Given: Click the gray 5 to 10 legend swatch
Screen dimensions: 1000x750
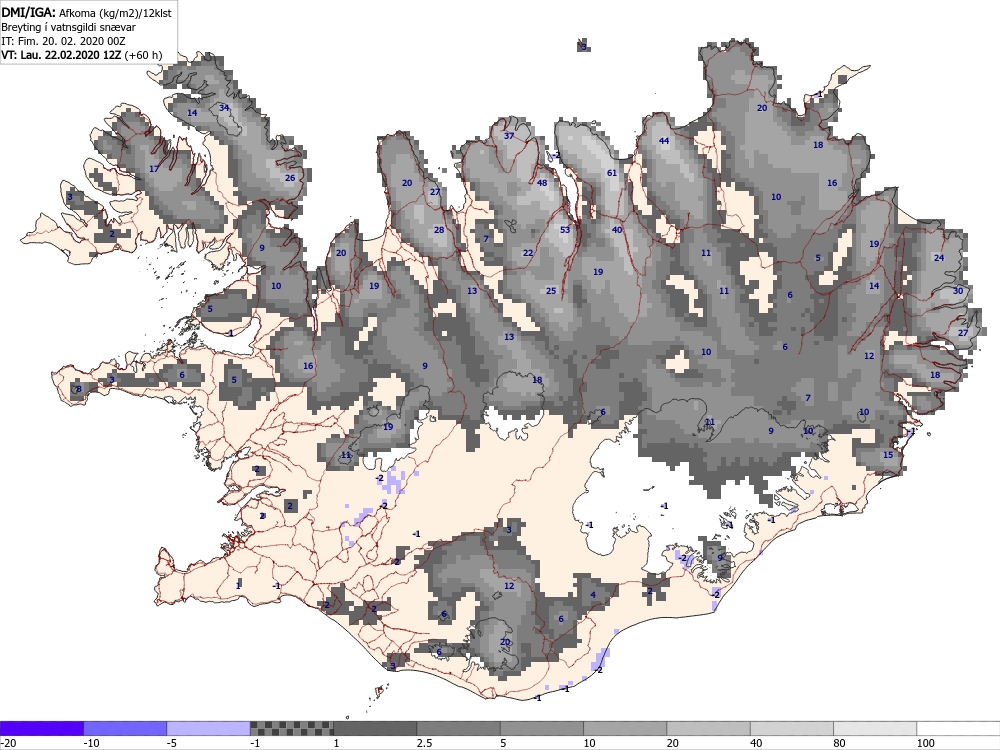Looking at the screenshot, I should coord(541,728).
